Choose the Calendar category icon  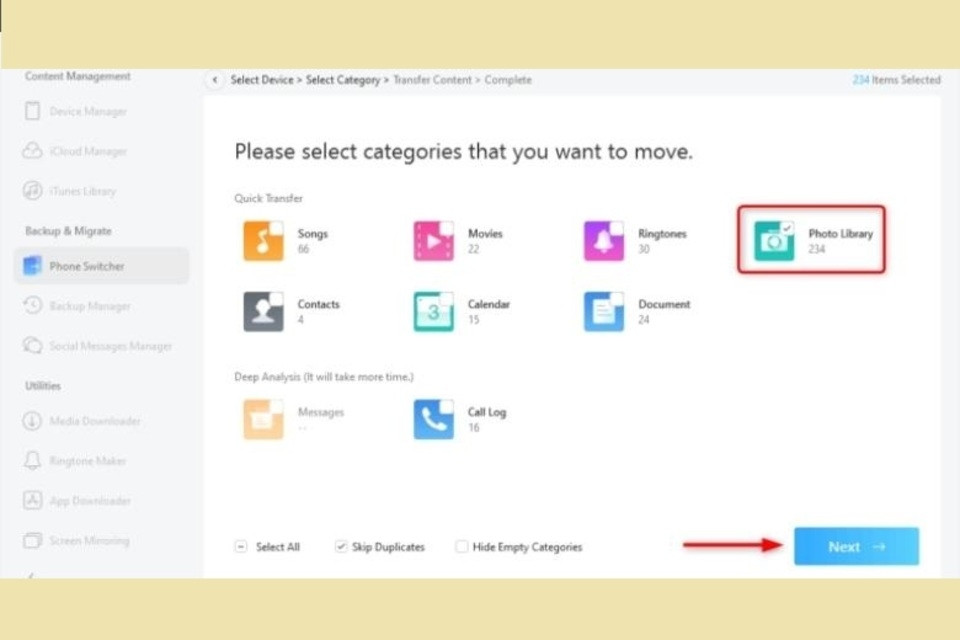tap(433, 312)
